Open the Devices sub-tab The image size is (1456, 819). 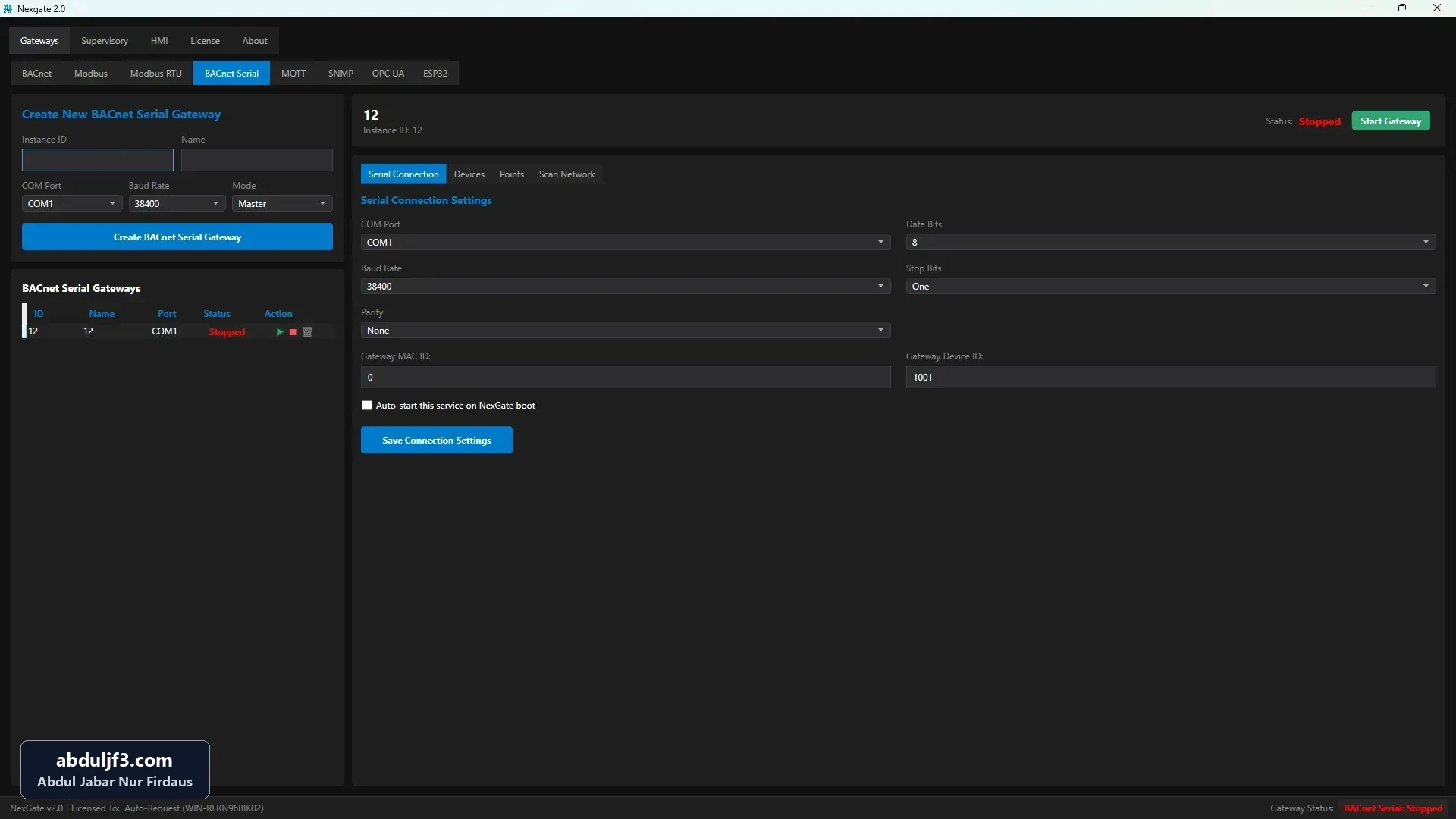click(469, 174)
